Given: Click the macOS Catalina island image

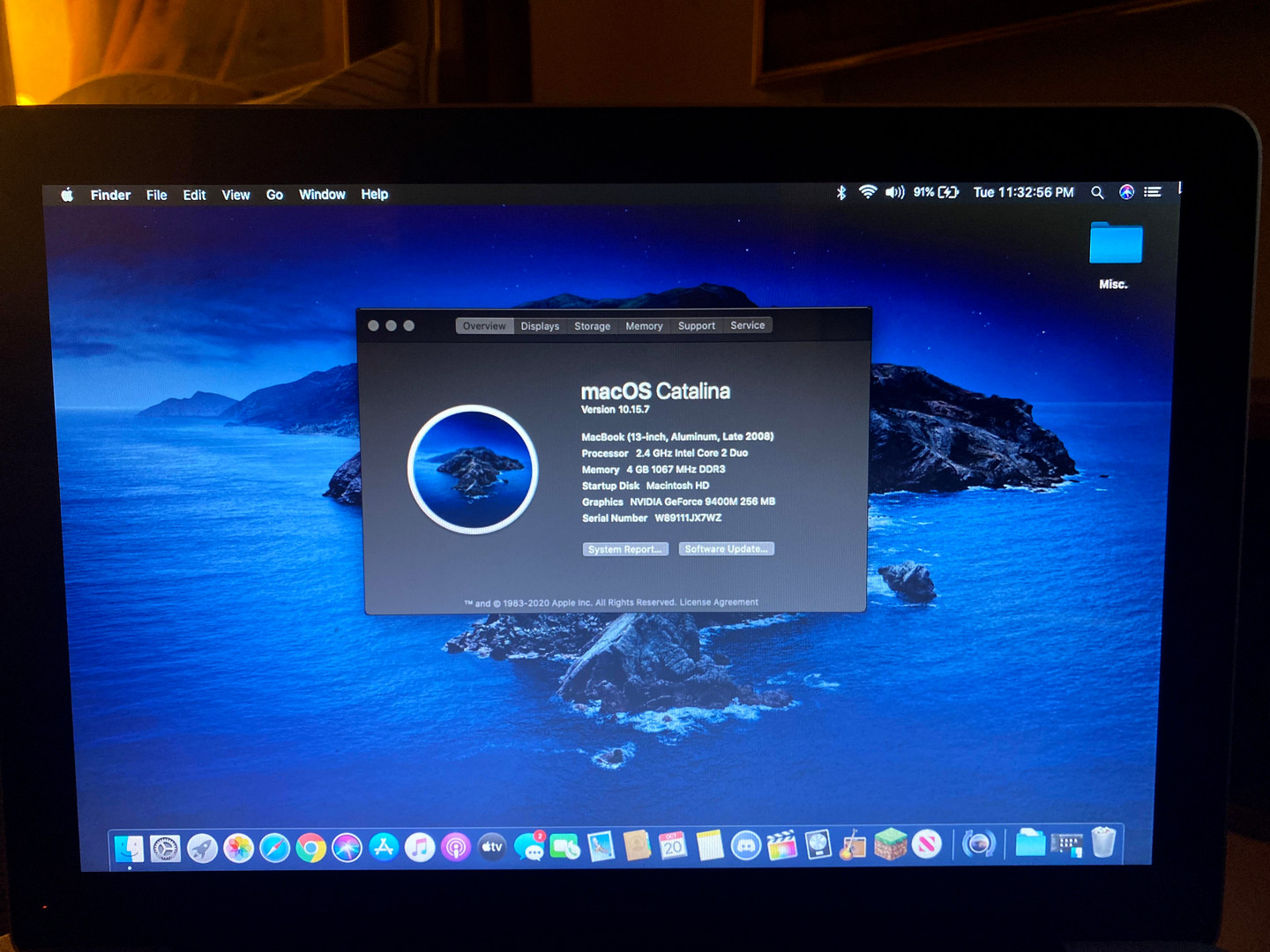Looking at the screenshot, I should [473, 469].
